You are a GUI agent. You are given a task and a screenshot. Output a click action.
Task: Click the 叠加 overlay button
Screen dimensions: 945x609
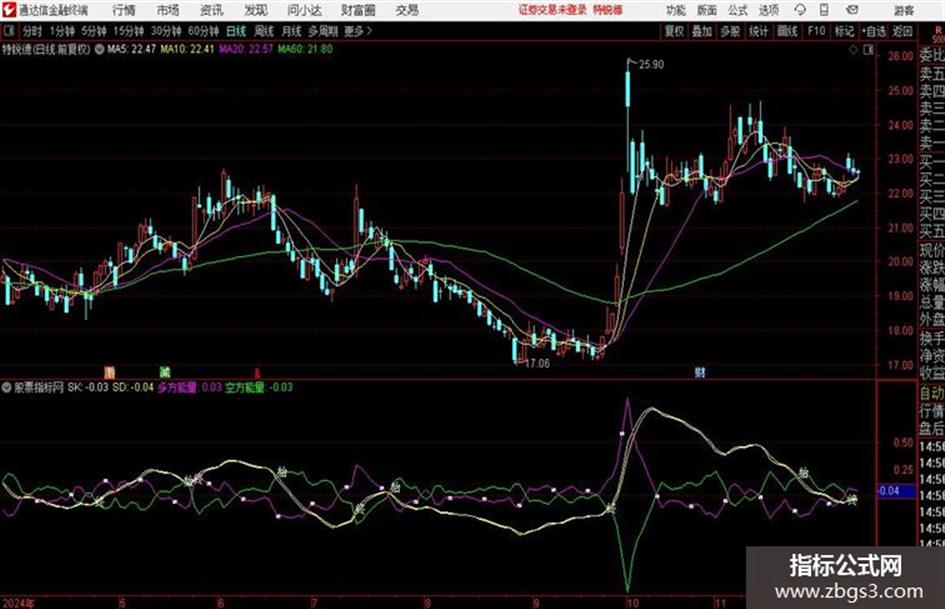click(702, 31)
